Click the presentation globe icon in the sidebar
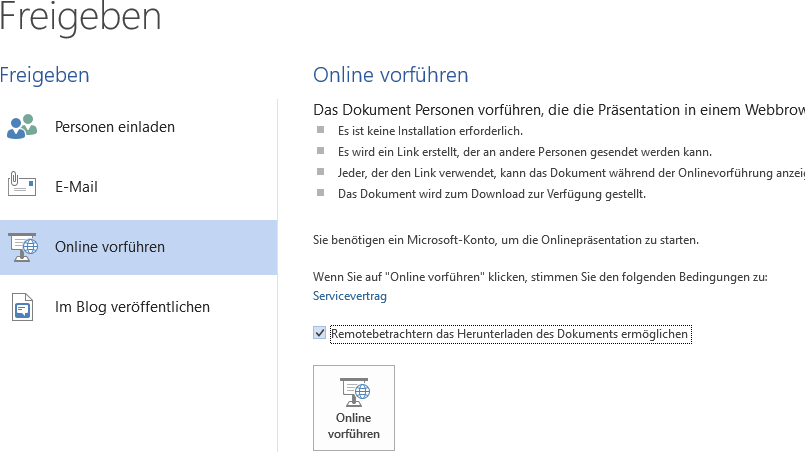This screenshot has width=805, height=452. point(21,247)
